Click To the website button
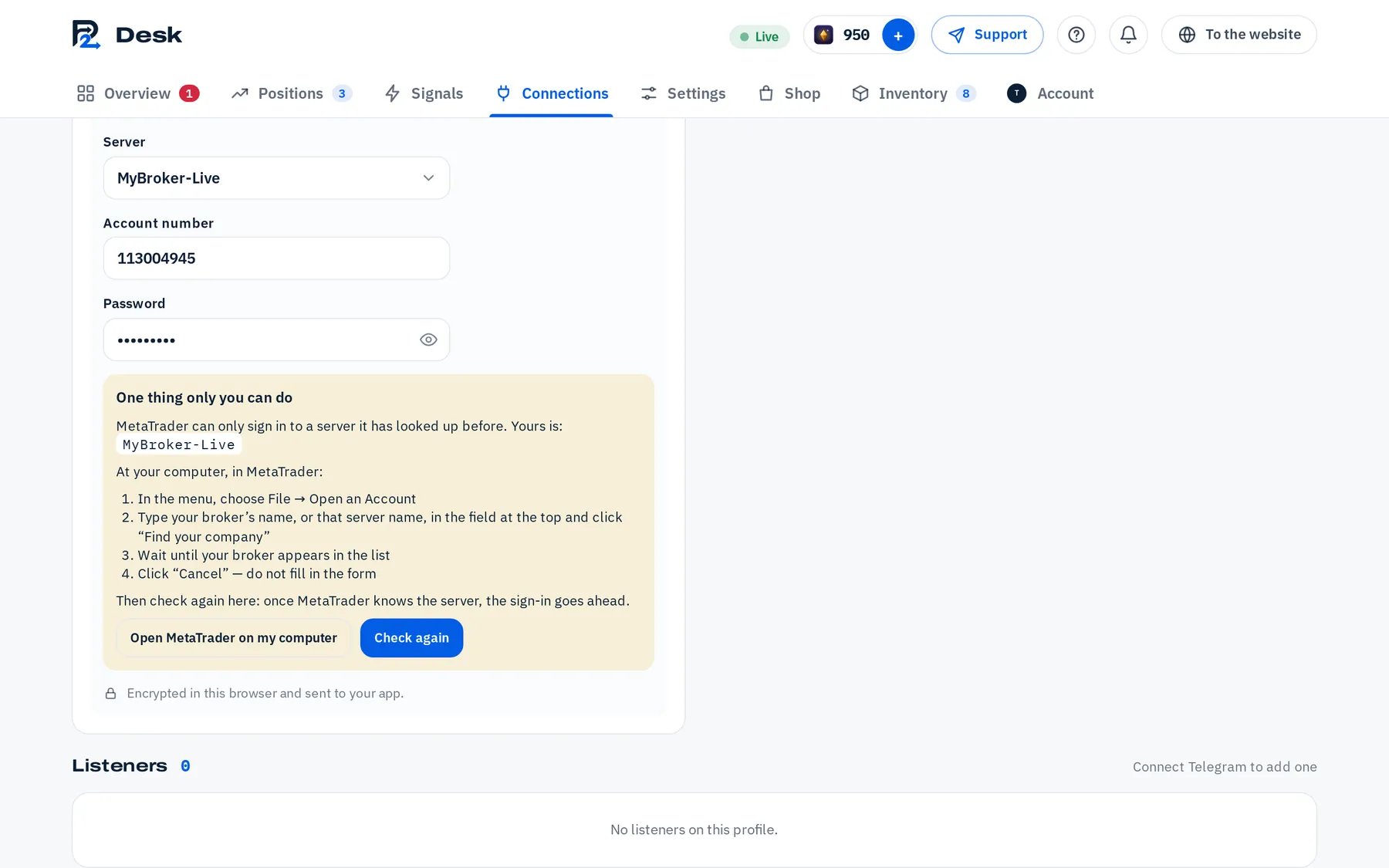Viewport: 1389px width, 868px height. point(1239,35)
